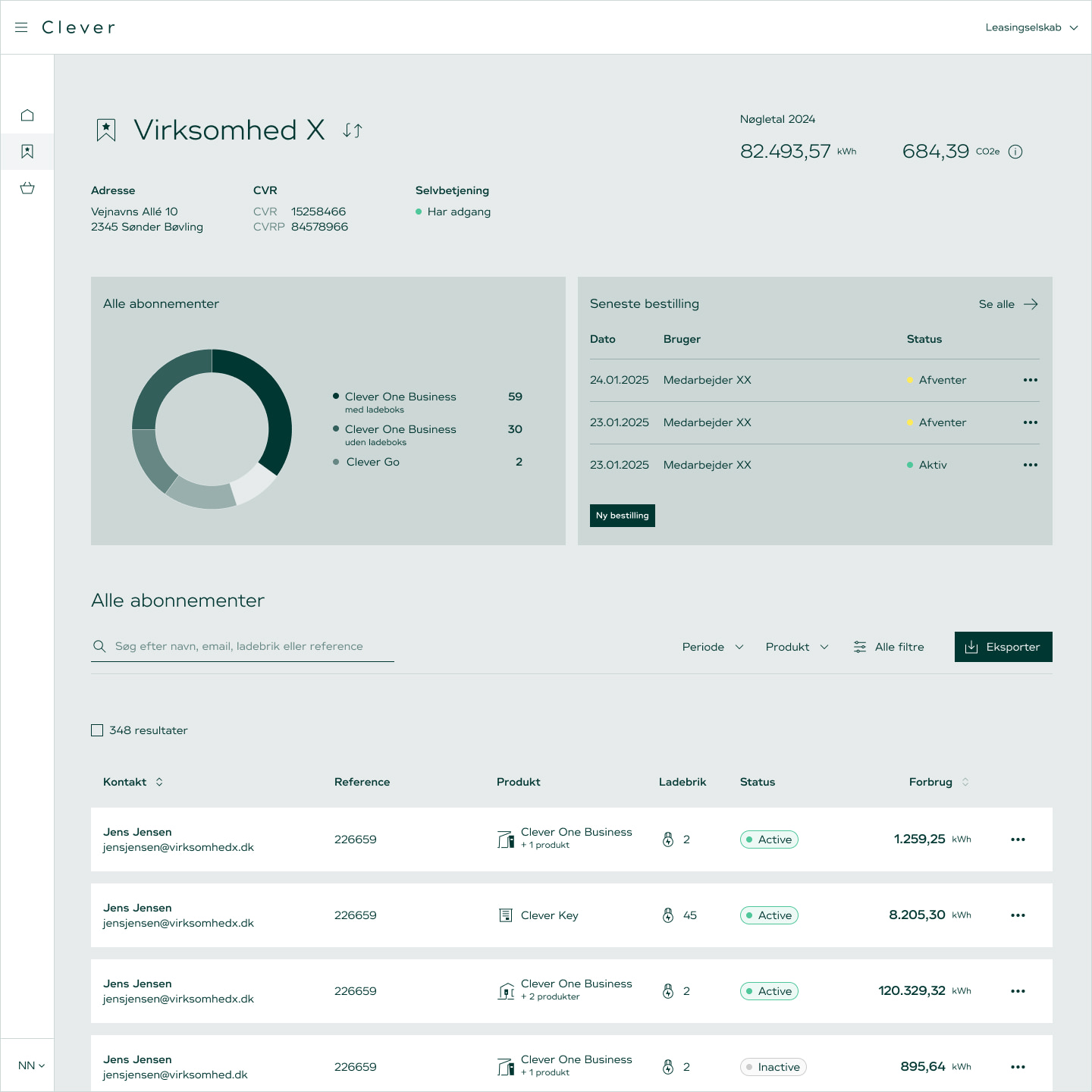Open actions for the Aktiv order row
This screenshot has width=1092, height=1092.
pyautogui.click(x=1030, y=465)
